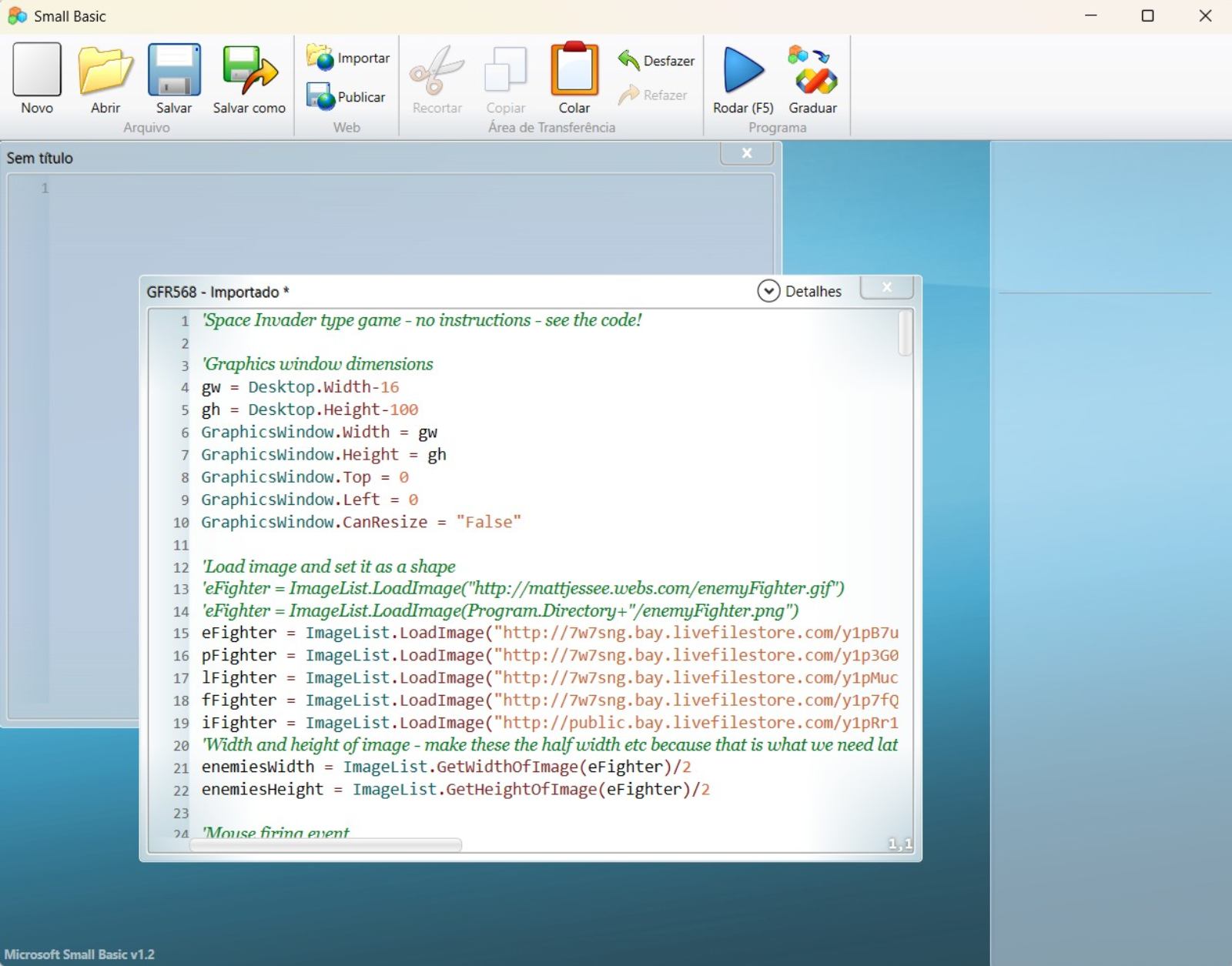Image resolution: width=1232 pixels, height=966 pixels.
Task: Click code line 'gh = Desktop.Height-100'
Action: coord(310,409)
